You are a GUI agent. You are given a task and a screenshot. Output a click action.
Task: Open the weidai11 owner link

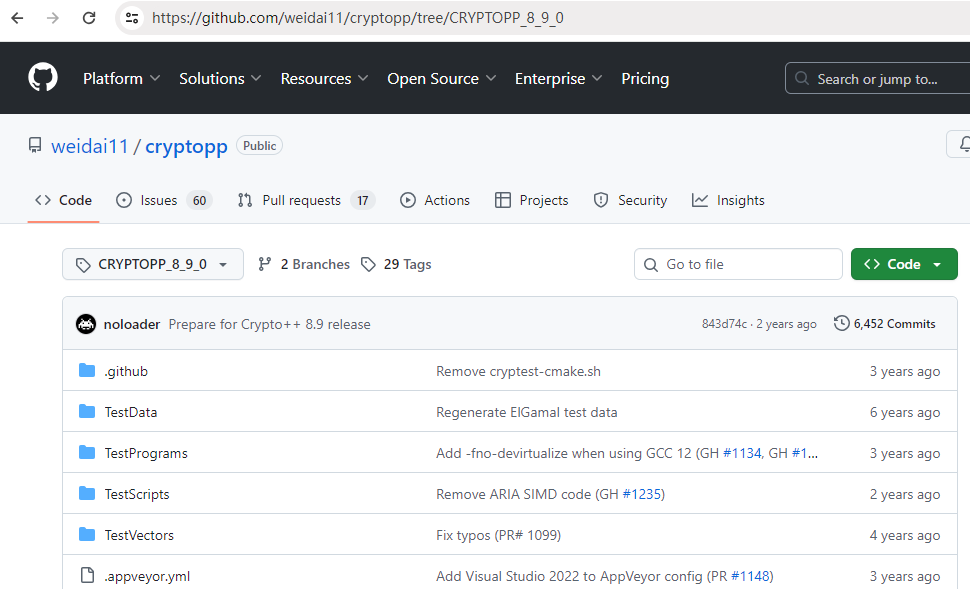click(90, 147)
